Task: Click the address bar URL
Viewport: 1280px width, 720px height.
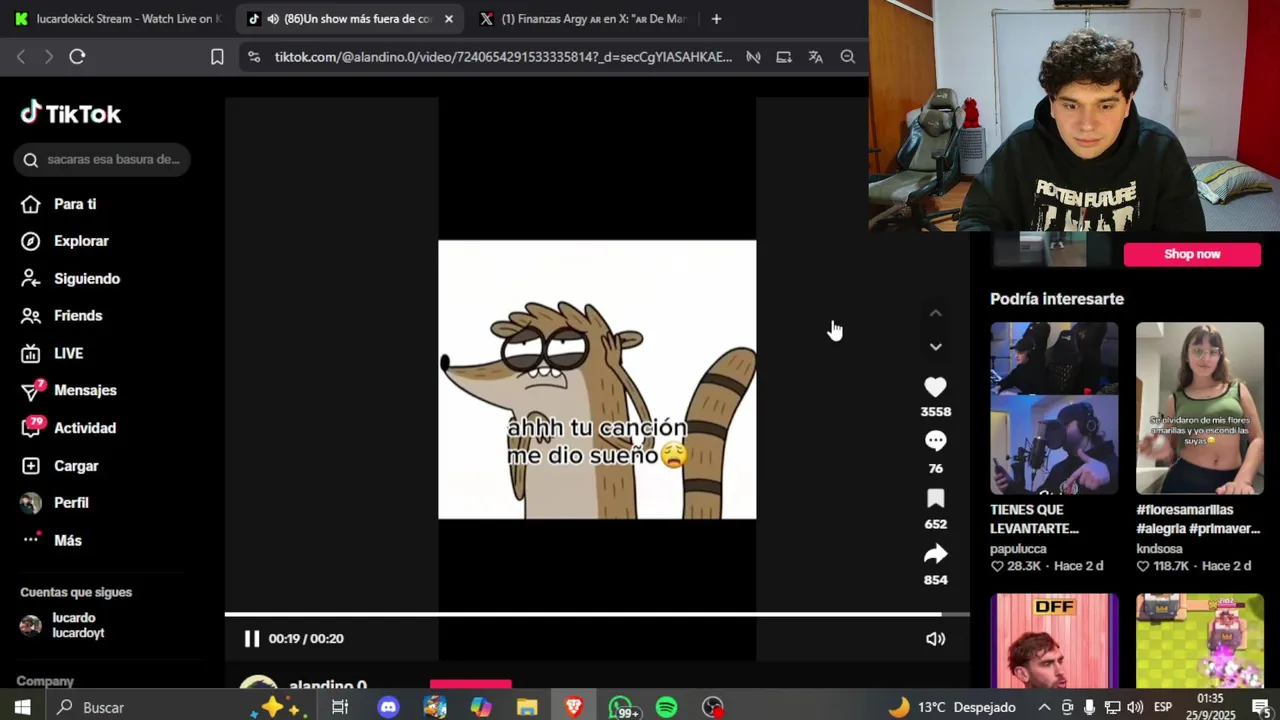Action: coord(503,57)
